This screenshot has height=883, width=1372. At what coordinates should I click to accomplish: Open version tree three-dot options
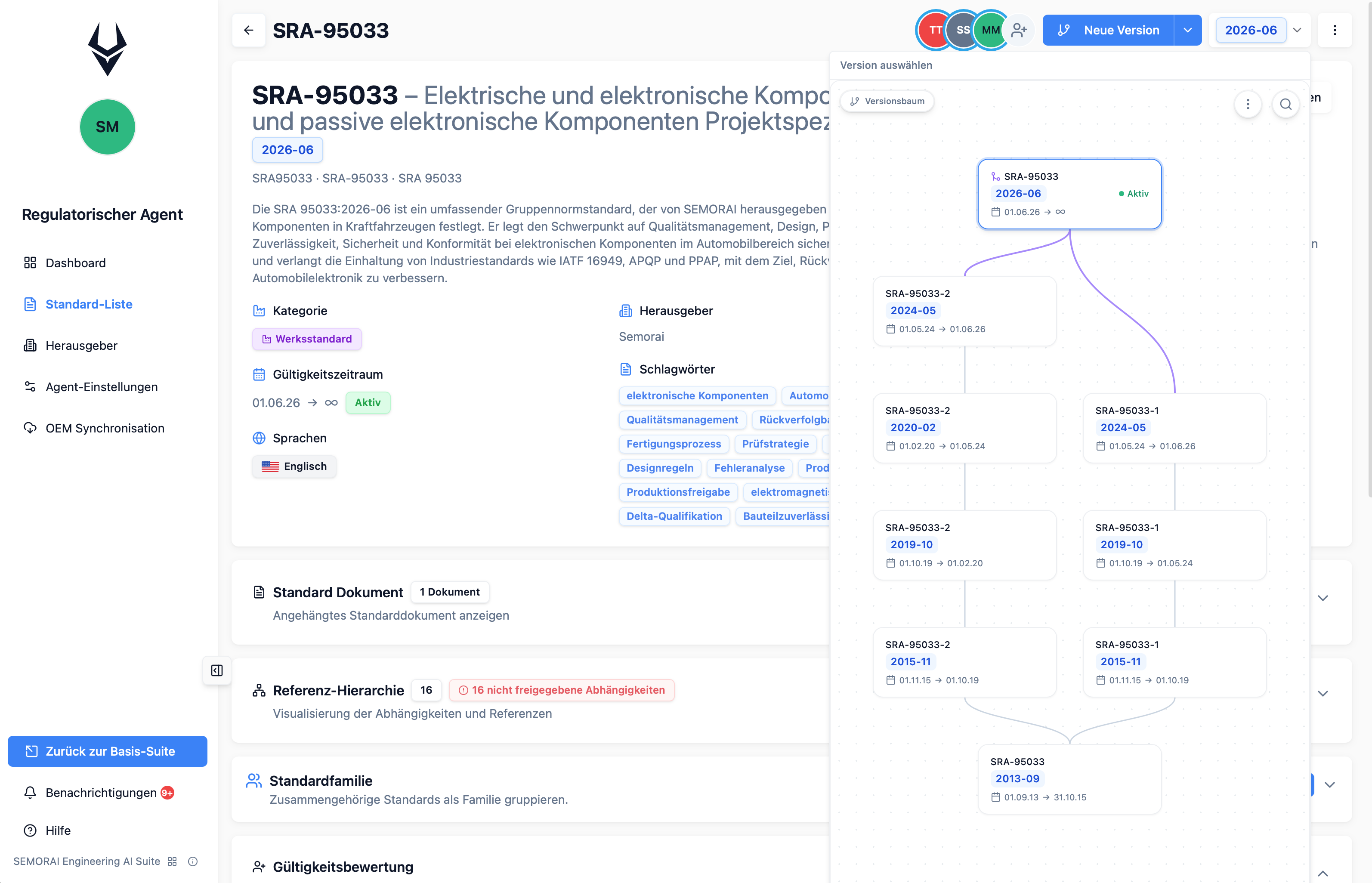(1248, 105)
